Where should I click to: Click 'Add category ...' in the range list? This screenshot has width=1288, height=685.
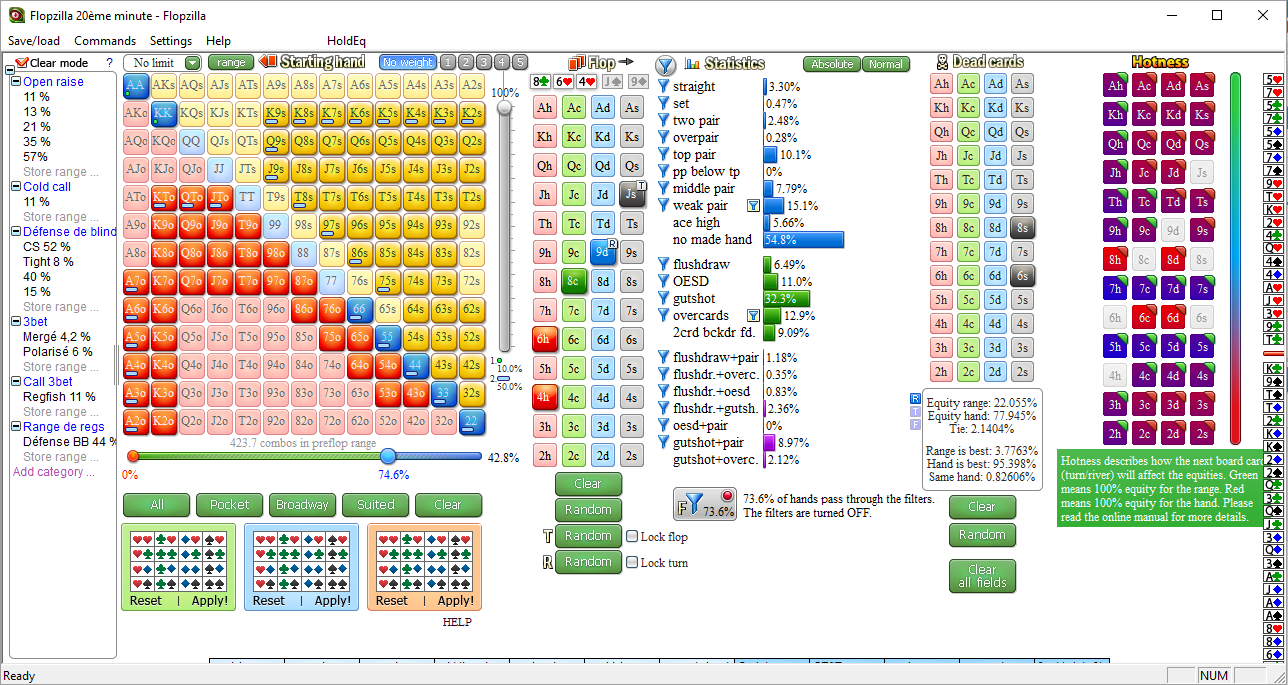(x=54, y=472)
